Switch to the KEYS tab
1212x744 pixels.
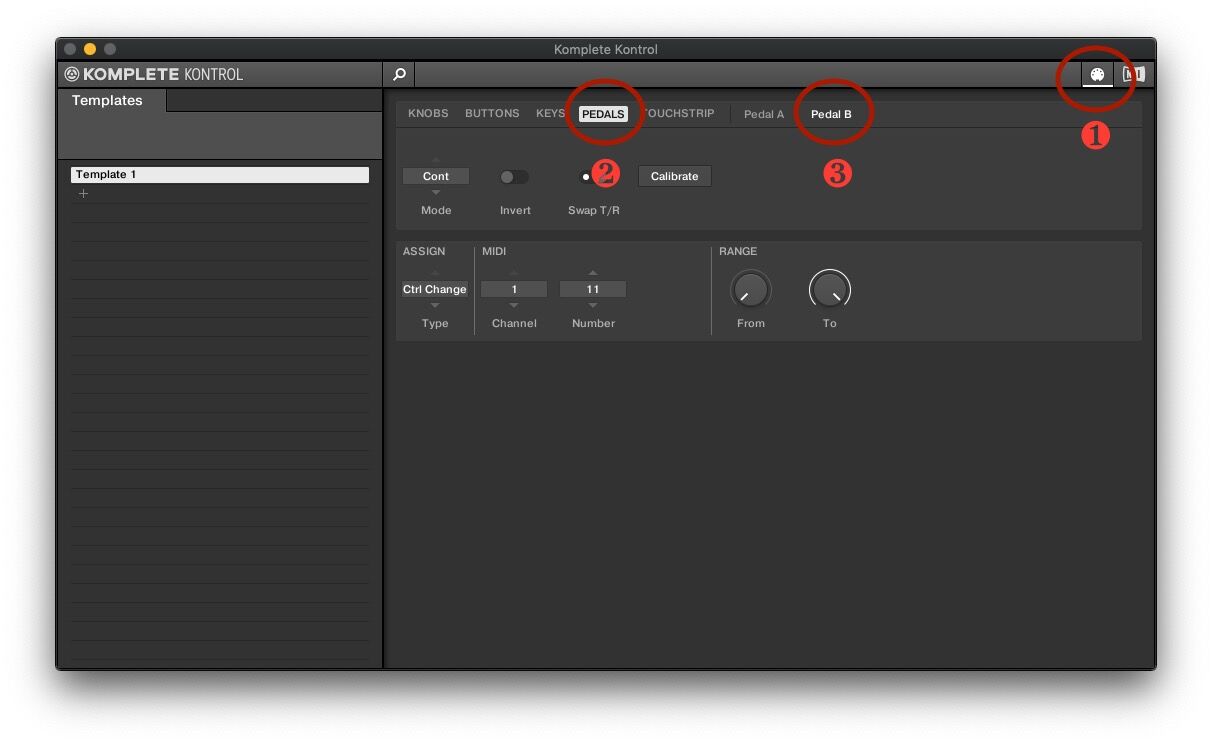tap(551, 114)
